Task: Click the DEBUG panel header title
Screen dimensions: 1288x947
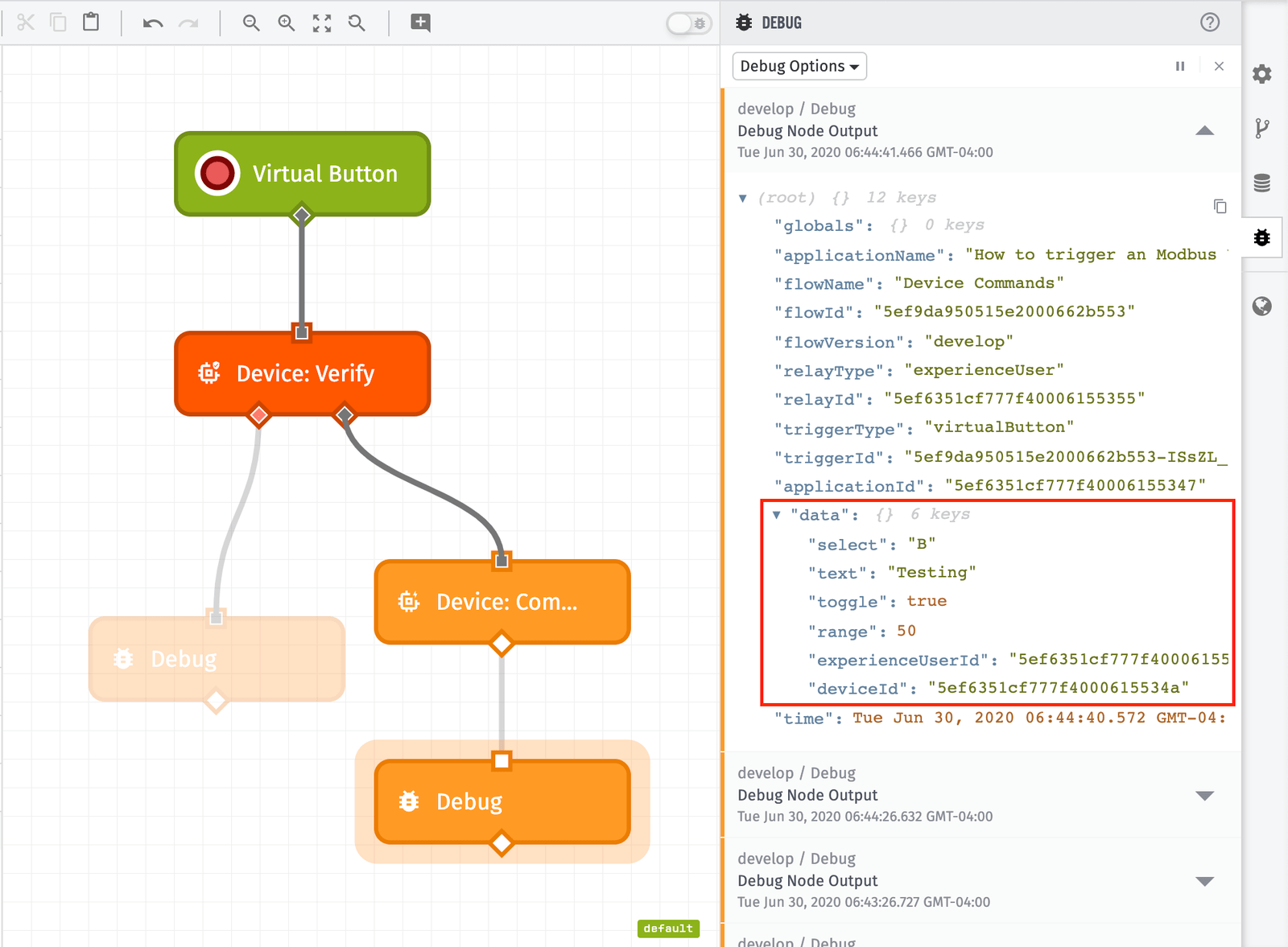Action: (x=781, y=23)
